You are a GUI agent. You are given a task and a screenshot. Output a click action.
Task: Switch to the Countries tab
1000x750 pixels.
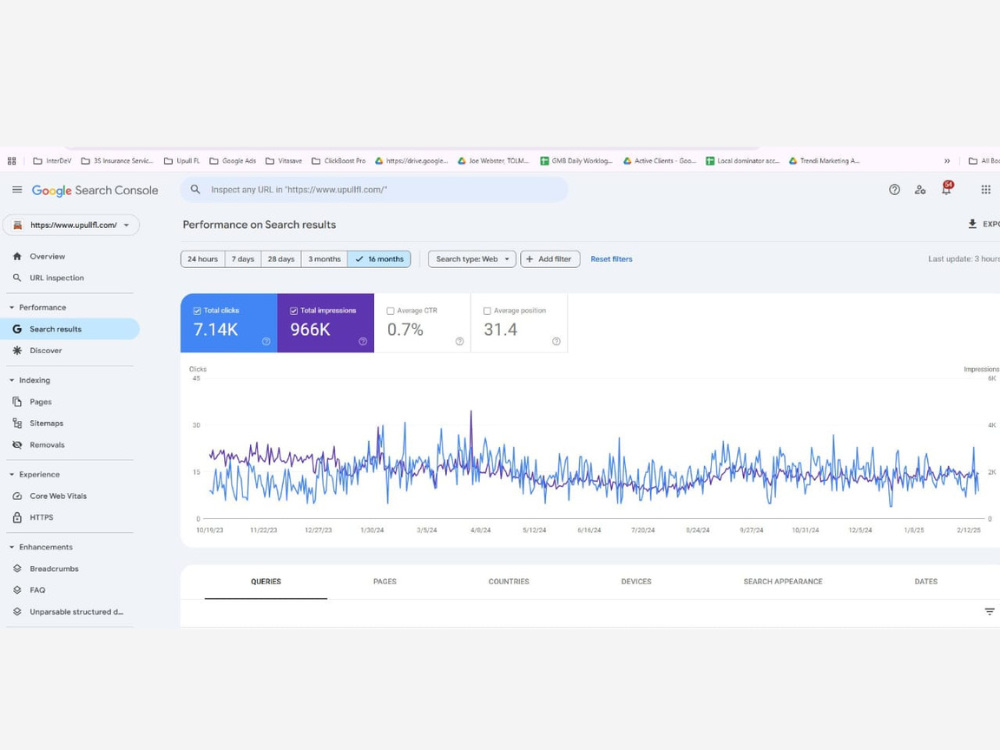[x=509, y=582]
